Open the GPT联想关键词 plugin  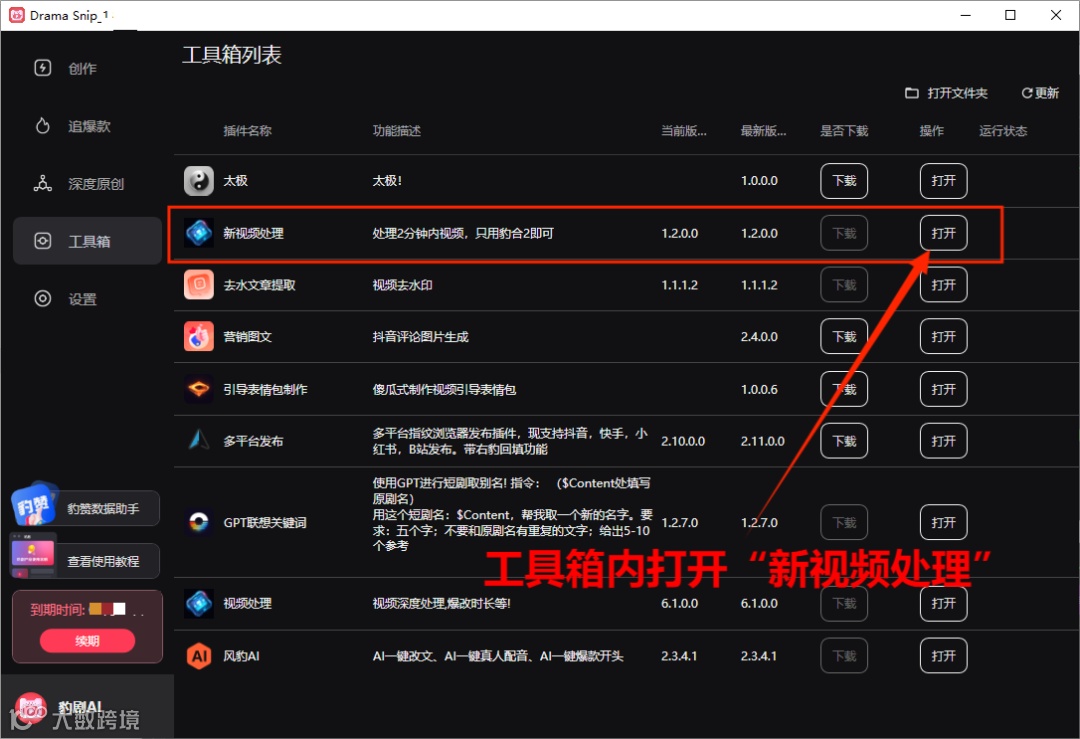(944, 522)
